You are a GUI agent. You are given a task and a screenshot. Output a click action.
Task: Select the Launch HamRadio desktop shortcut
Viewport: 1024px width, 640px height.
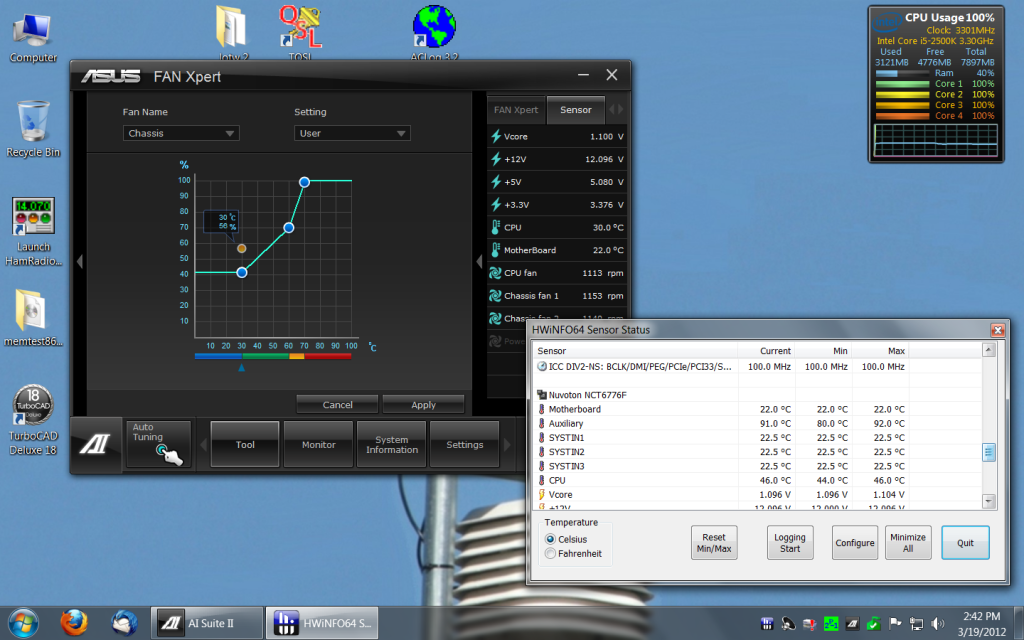[x=33, y=232]
